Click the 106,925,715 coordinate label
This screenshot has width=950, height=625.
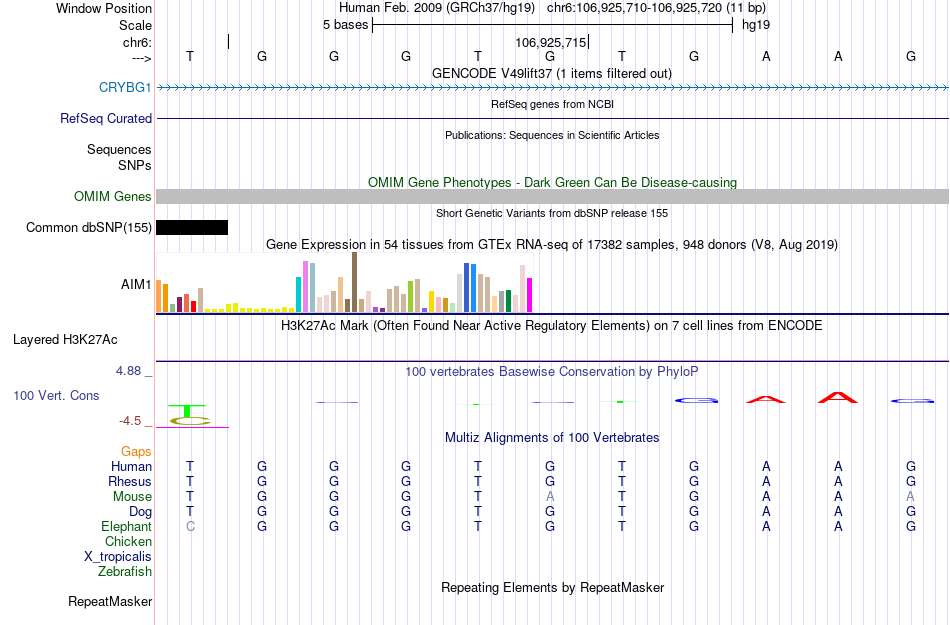(551, 43)
